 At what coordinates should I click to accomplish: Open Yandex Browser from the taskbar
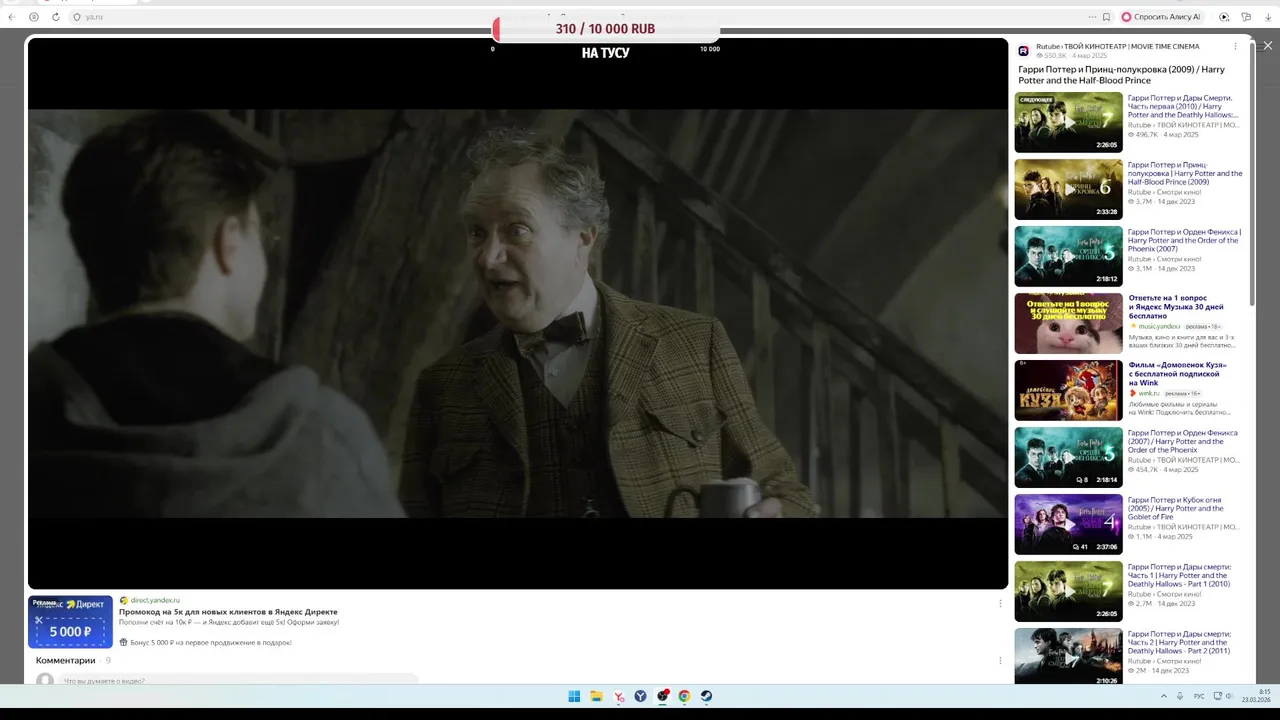619,696
